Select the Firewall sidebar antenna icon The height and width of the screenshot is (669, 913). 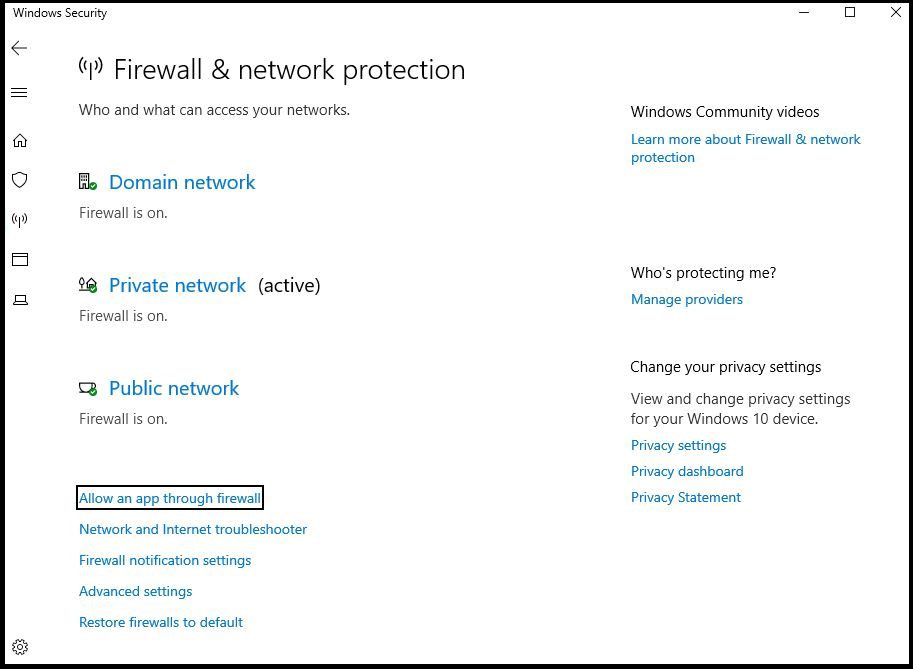20,220
